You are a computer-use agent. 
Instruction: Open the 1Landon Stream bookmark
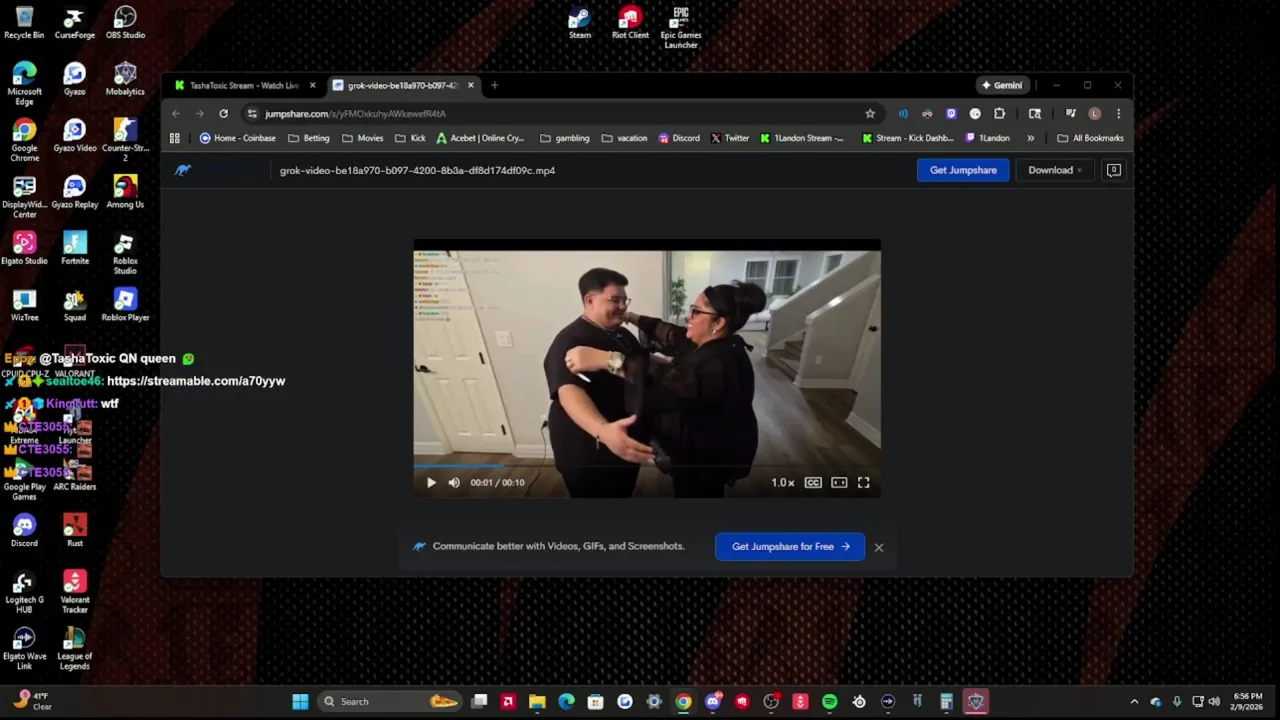tap(802, 138)
